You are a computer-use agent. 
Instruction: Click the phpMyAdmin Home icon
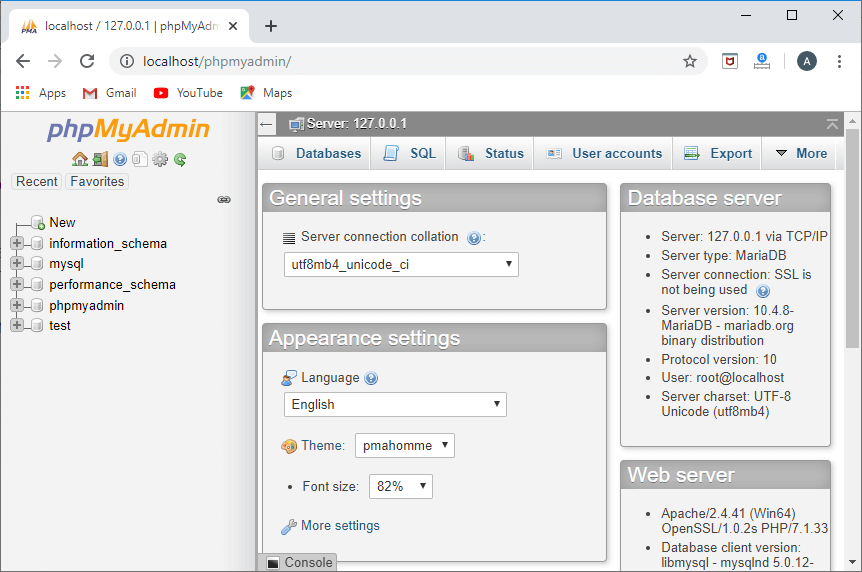point(80,159)
